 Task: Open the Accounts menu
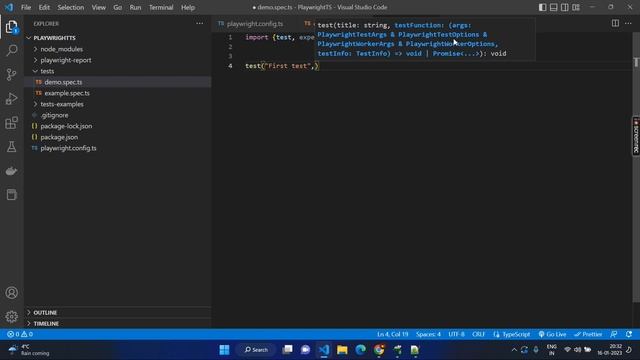pyautogui.click(x=11, y=293)
